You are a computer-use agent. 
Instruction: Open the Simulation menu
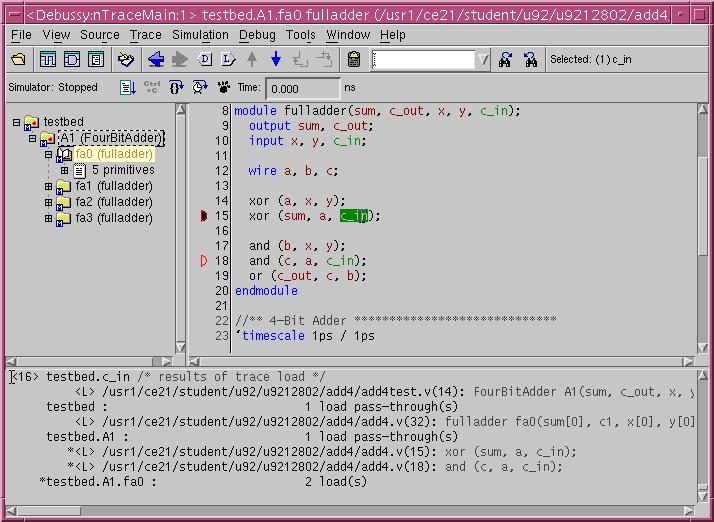(x=200, y=35)
